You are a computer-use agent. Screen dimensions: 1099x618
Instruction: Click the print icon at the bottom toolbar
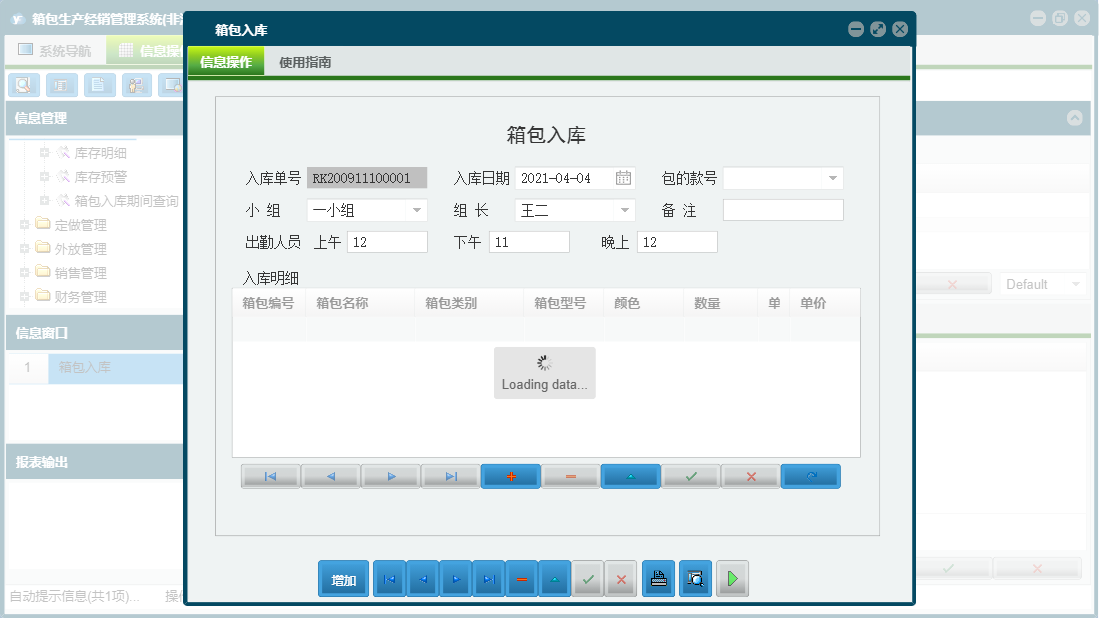click(658, 578)
